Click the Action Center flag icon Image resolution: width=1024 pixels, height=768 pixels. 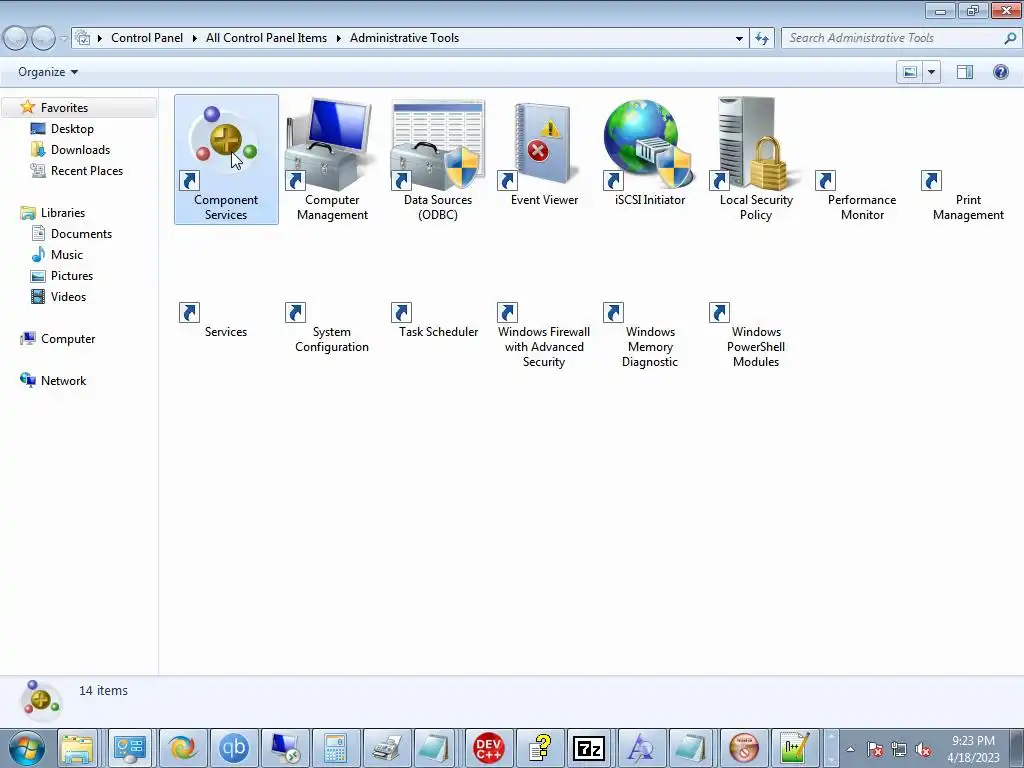tap(875, 750)
